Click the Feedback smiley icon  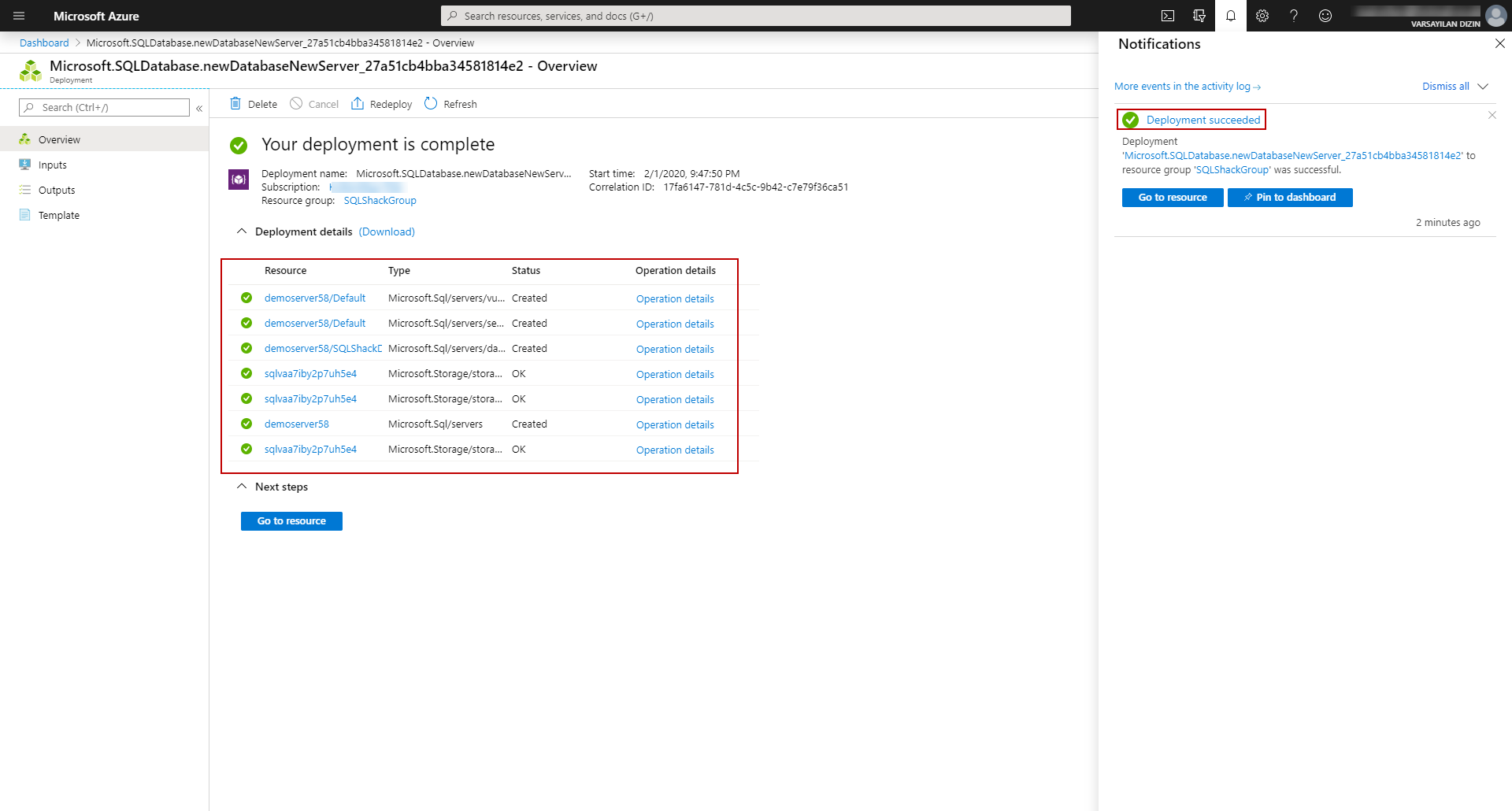click(1325, 16)
